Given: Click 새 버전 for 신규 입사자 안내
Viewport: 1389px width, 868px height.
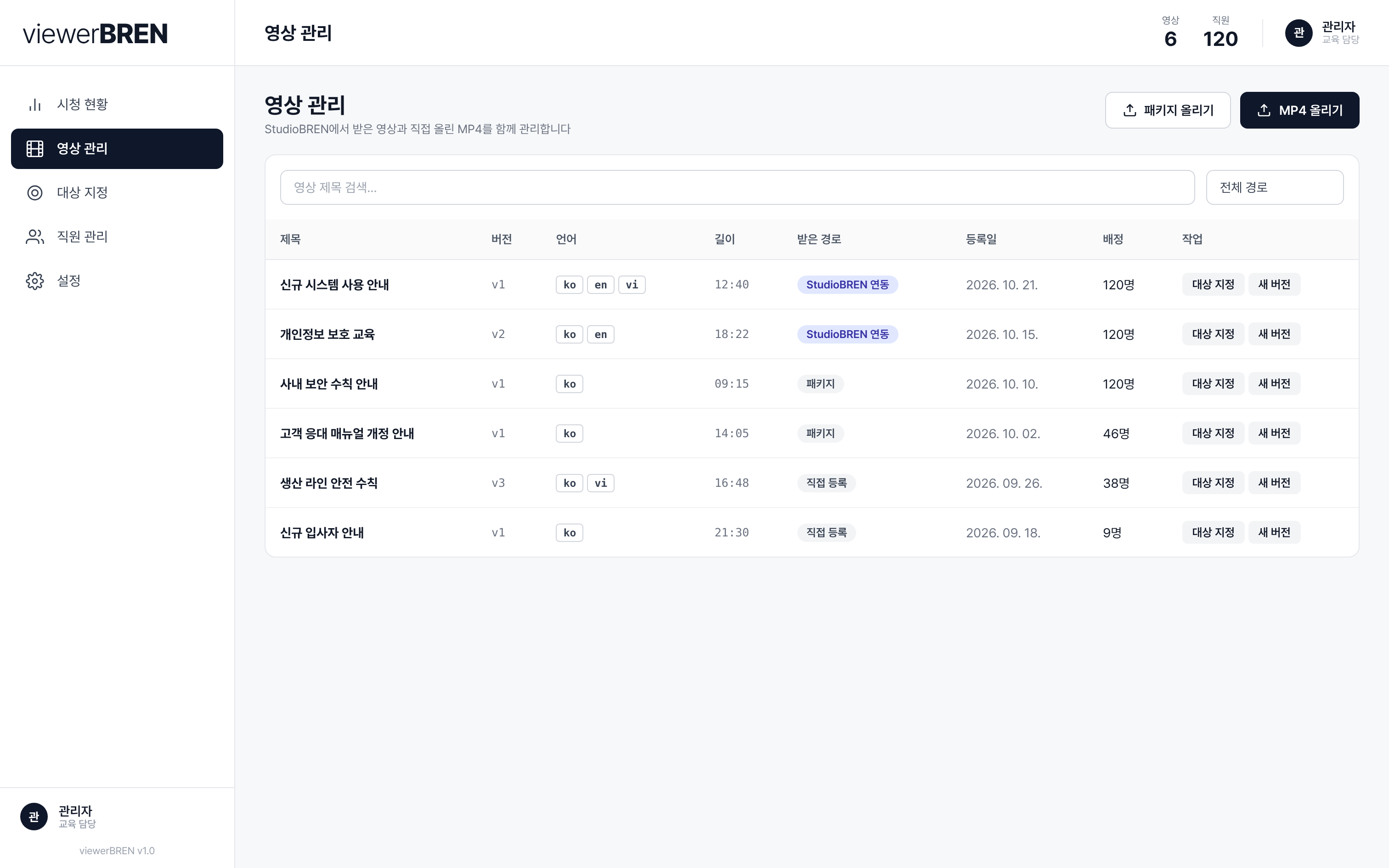Looking at the screenshot, I should tap(1274, 532).
